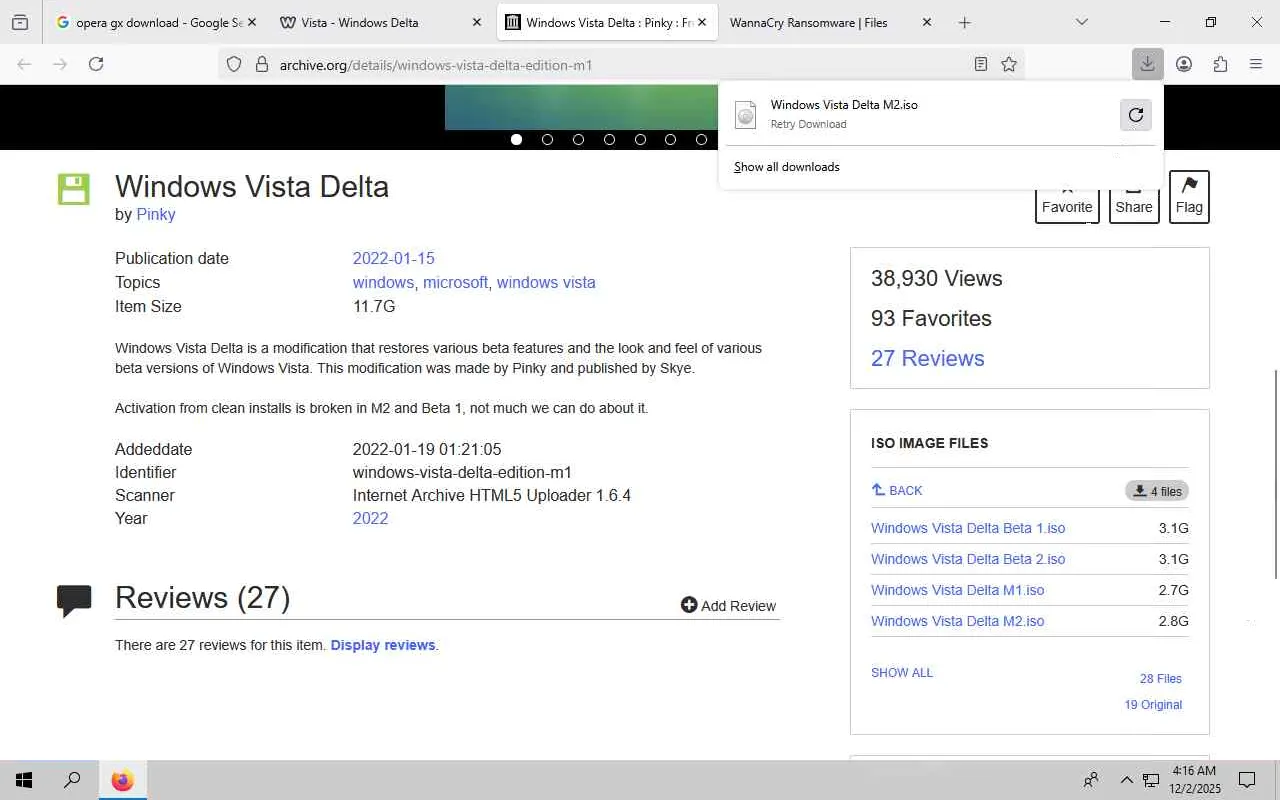Go back to the previous page
Screen dimensions: 1280x800
[24, 64]
